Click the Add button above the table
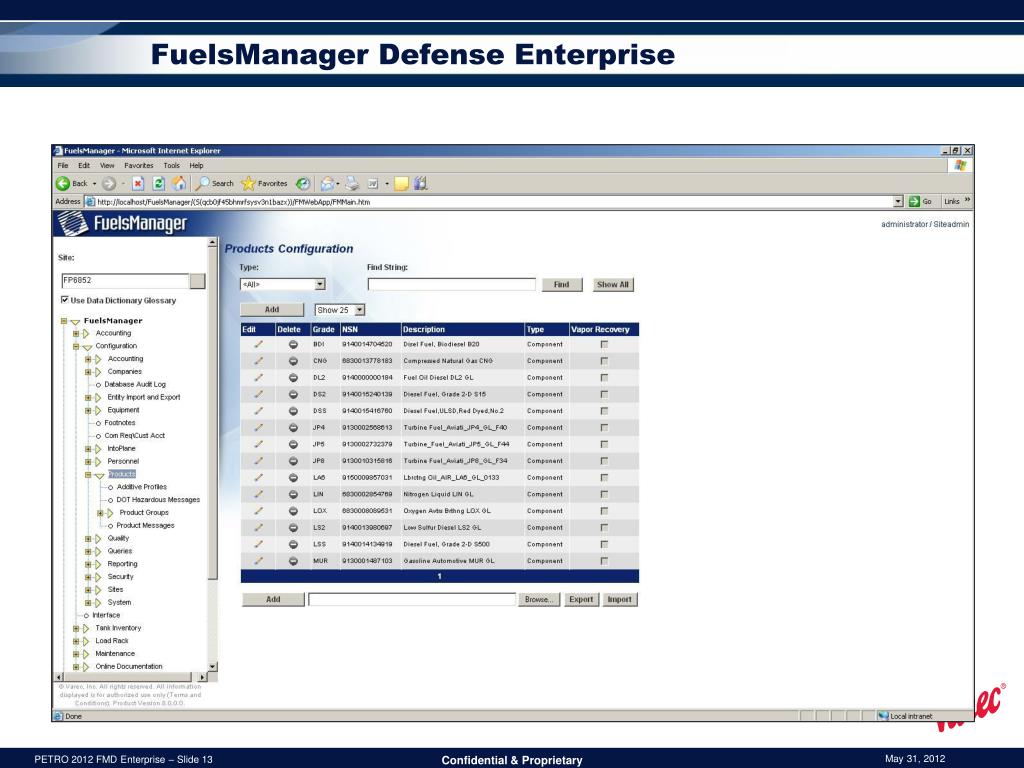Screen dimensions: 1024x768 point(272,310)
